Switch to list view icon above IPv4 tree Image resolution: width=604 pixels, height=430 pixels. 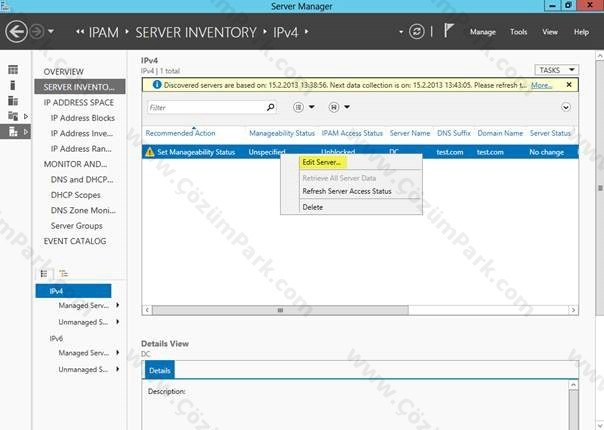coord(44,274)
